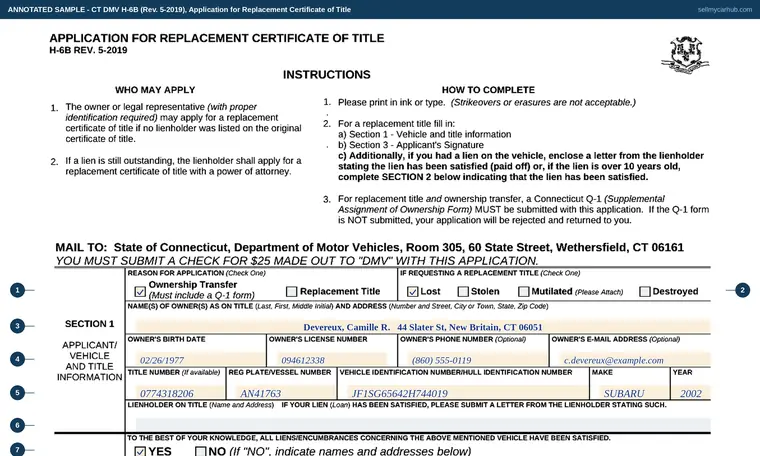Viewport: 760px width, 456px height.
Task: Check the NO liens satisfied checkbox
Action: pyautogui.click(x=201, y=451)
